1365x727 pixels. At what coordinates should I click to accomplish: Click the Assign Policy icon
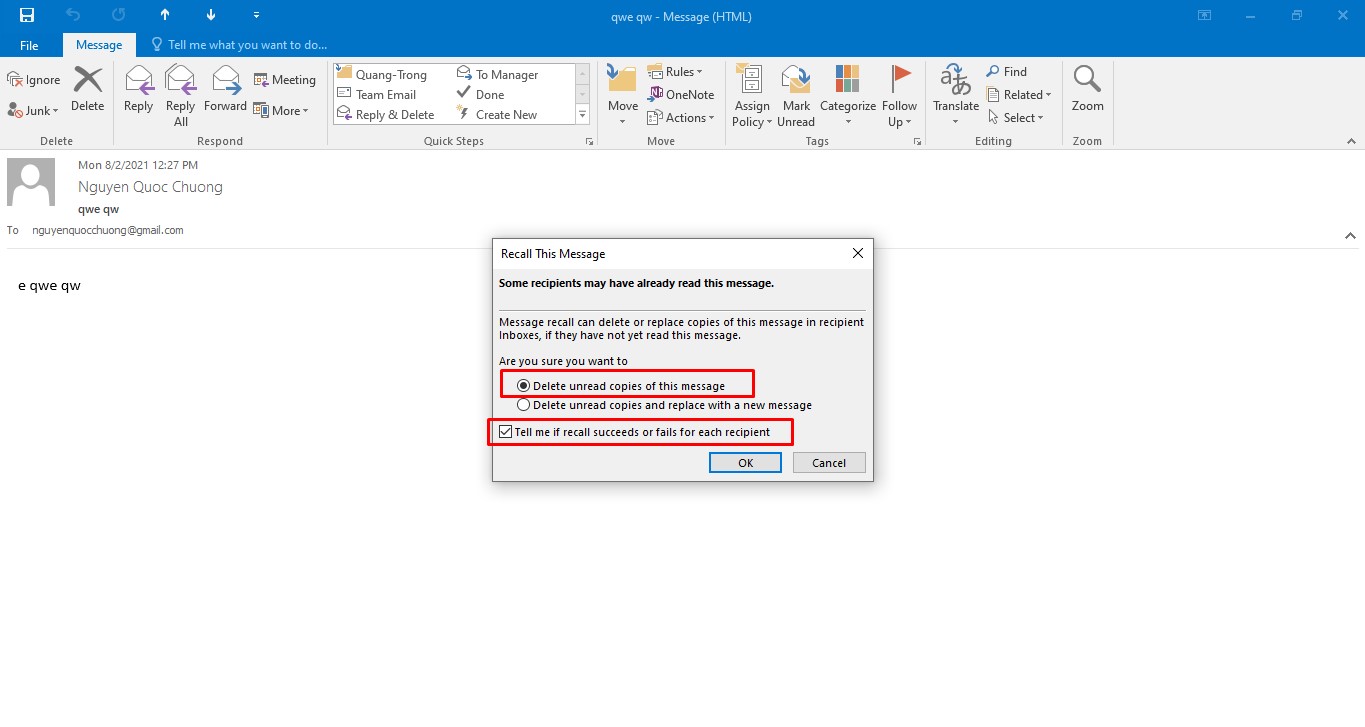[x=750, y=95]
